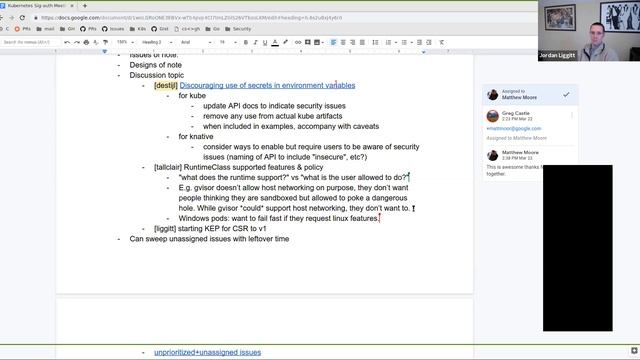The width and height of the screenshot is (640, 360).
Task: Open Discouraging use of secrets link
Action: (x=267, y=85)
